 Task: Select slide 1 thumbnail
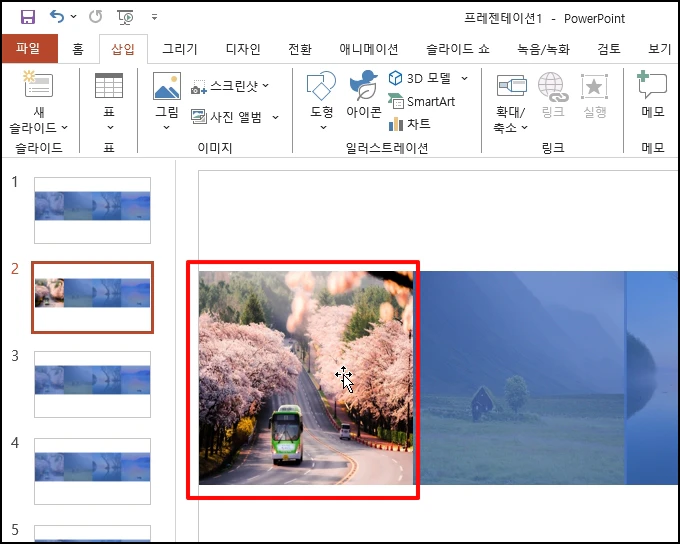(x=92, y=210)
